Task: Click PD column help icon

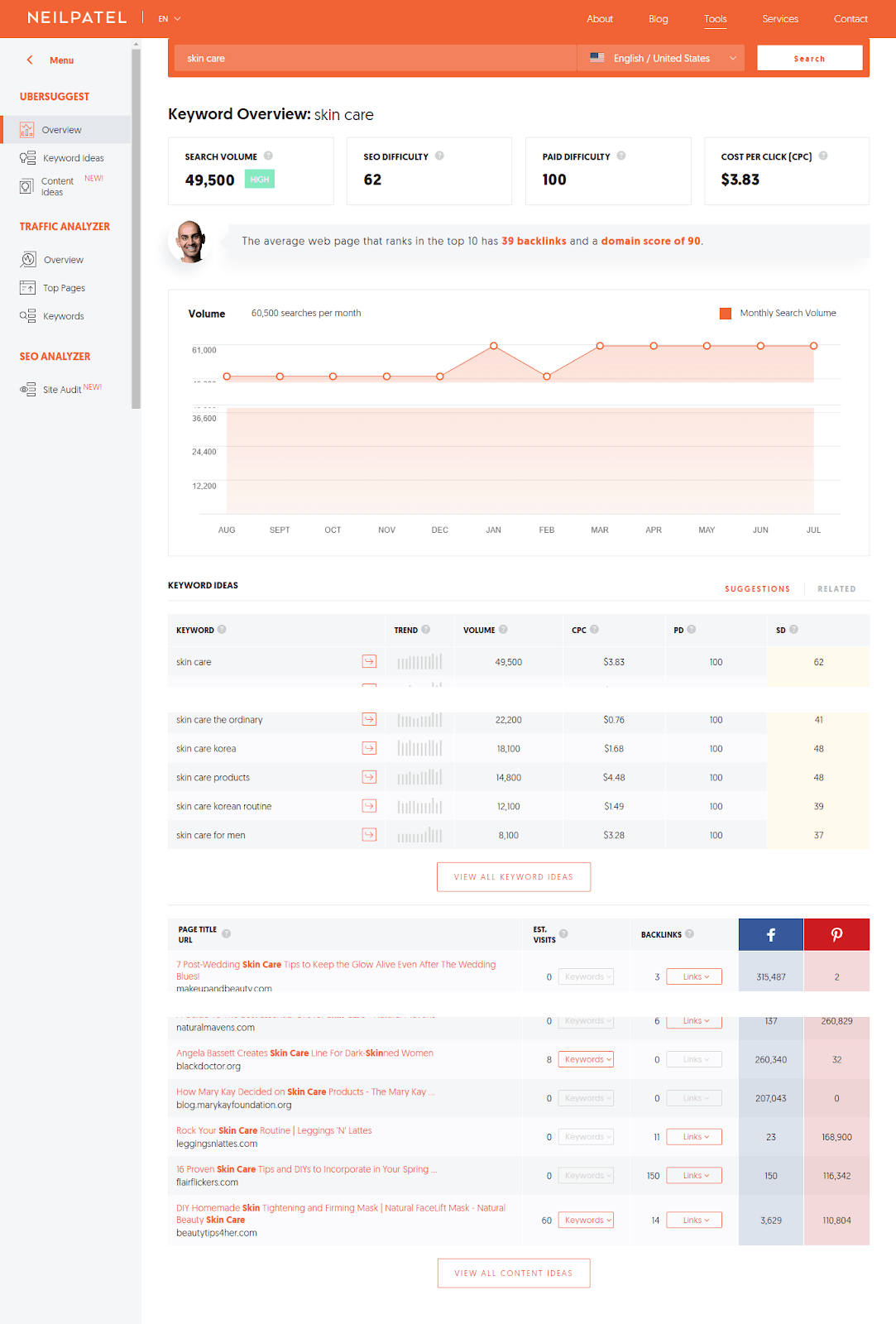Action: coord(692,630)
